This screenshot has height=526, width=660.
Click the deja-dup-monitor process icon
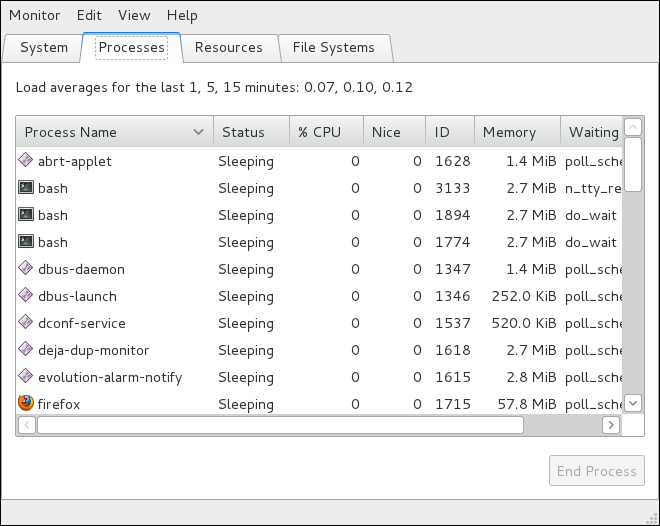tap(26, 349)
